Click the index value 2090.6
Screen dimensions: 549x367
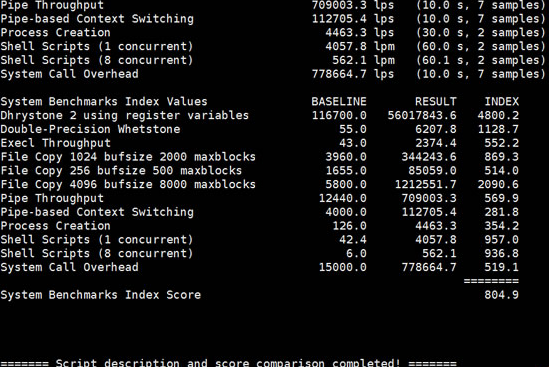(x=498, y=185)
